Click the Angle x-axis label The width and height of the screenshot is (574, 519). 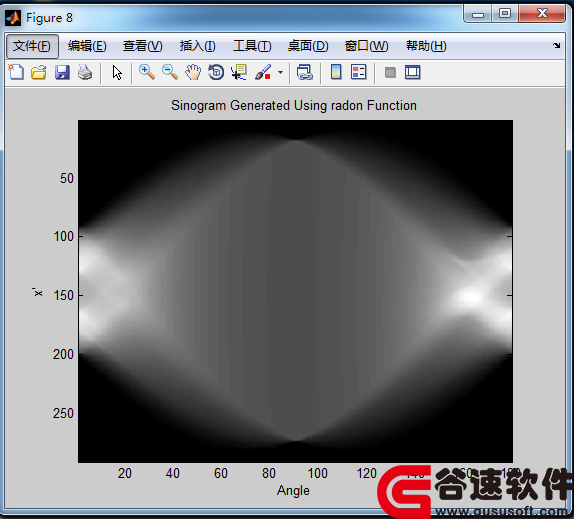click(x=293, y=490)
